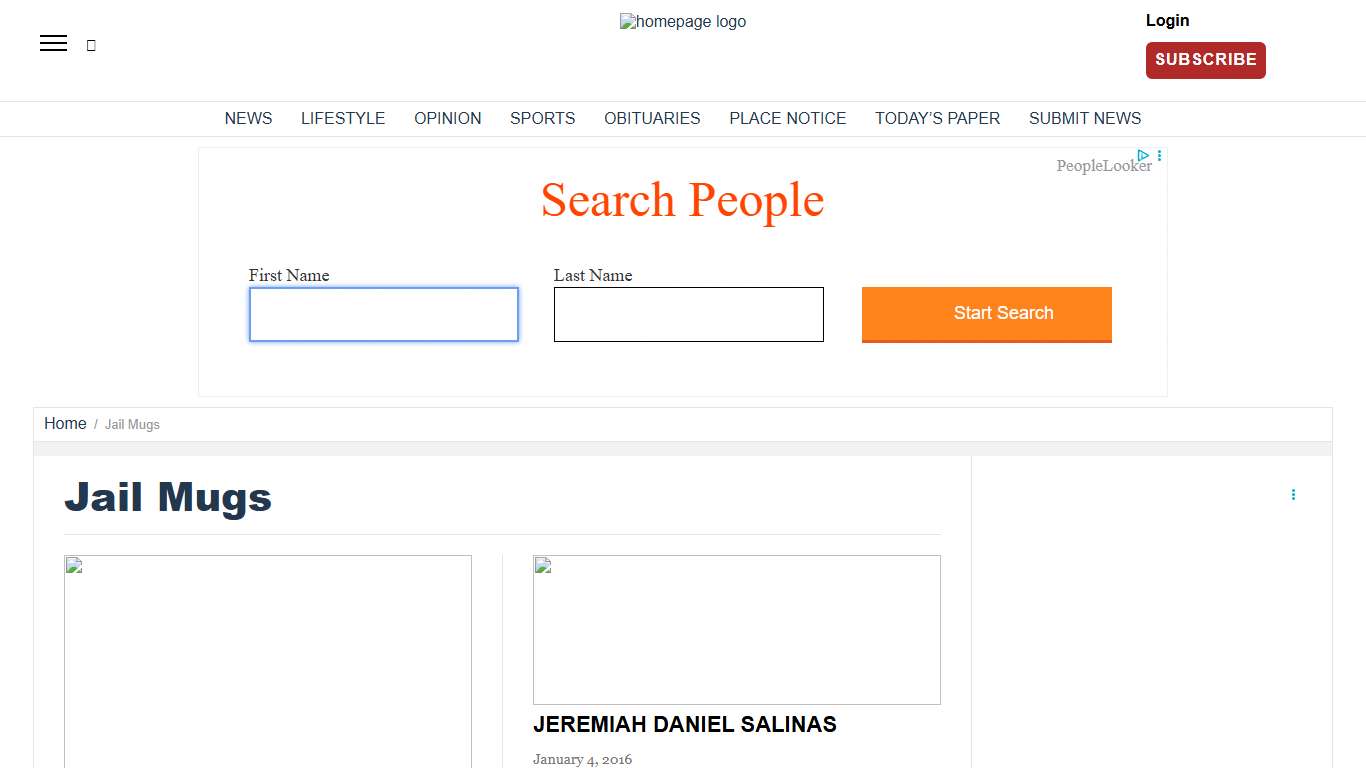Click the homepage logo image

(682, 22)
